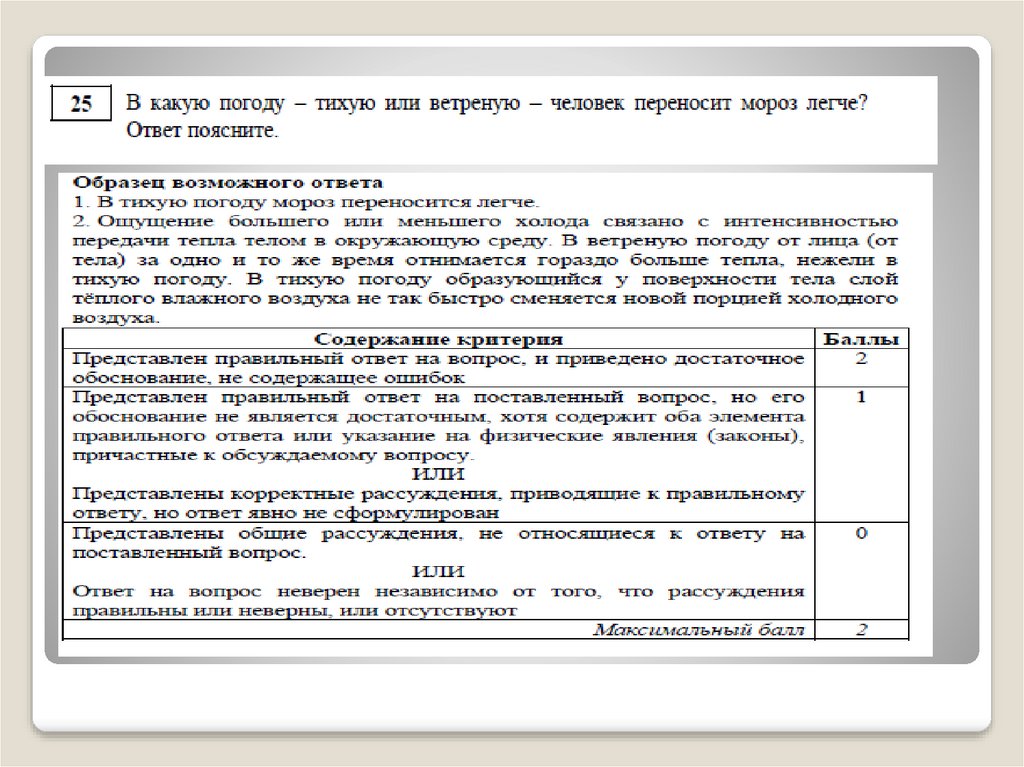Click the question text about frost tolerance
The image size is (1024, 767).
495,104
